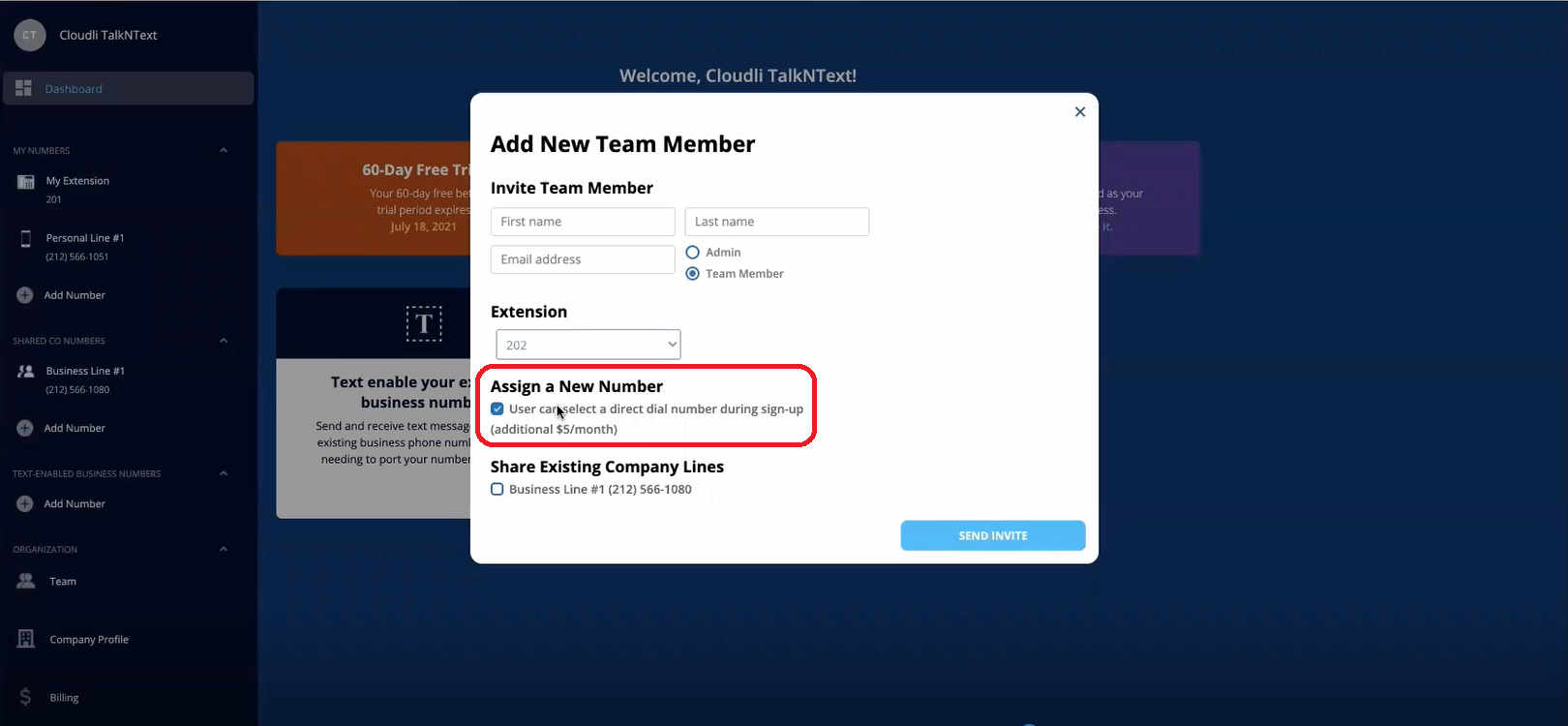
Task: Click the Send Invite button
Action: [x=993, y=535]
